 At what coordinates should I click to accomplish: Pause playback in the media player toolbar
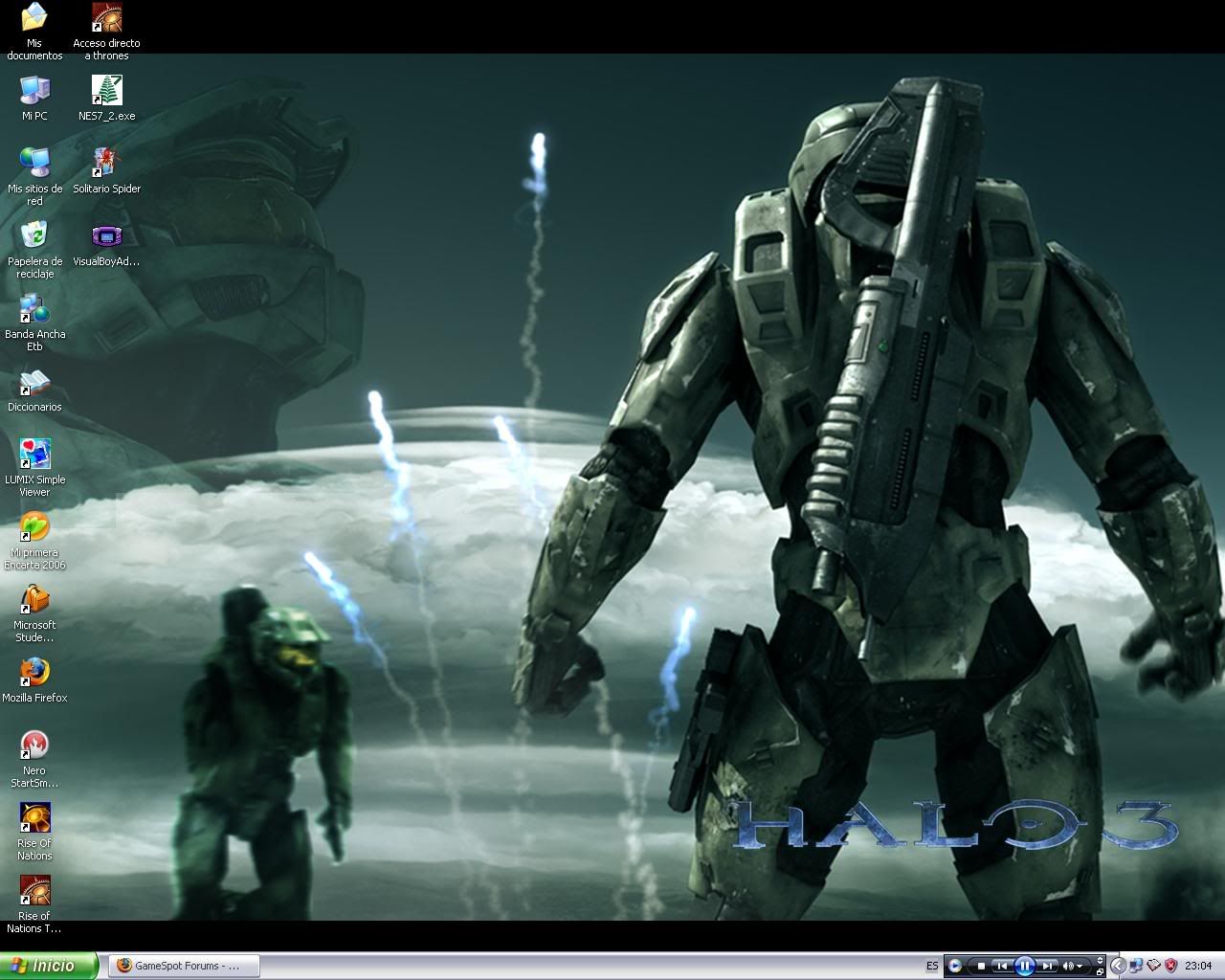(x=1024, y=966)
